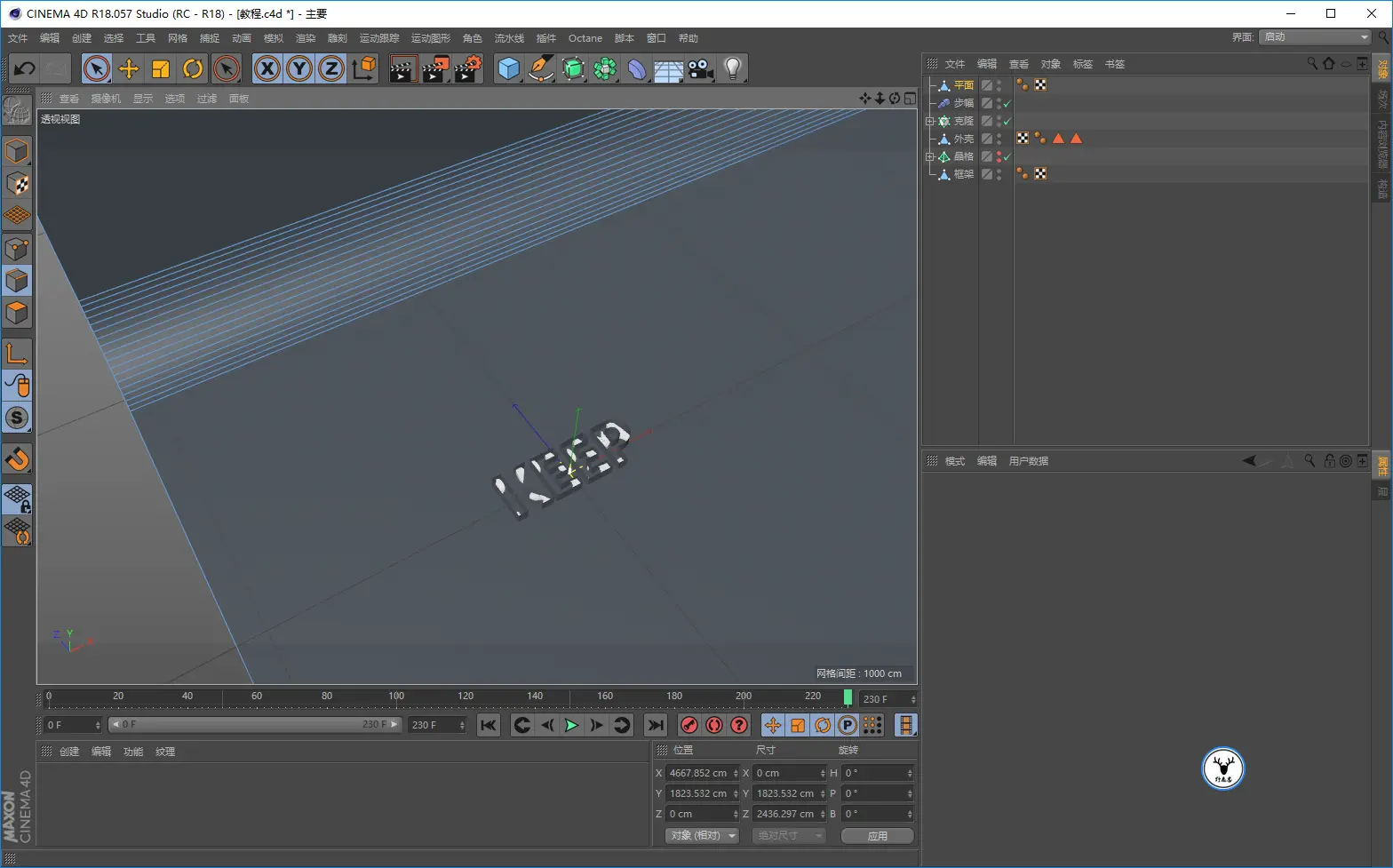This screenshot has height=868, width=1393.
Task: Open the 界面 layout dropdown set to 启动
Action: 1316,36
